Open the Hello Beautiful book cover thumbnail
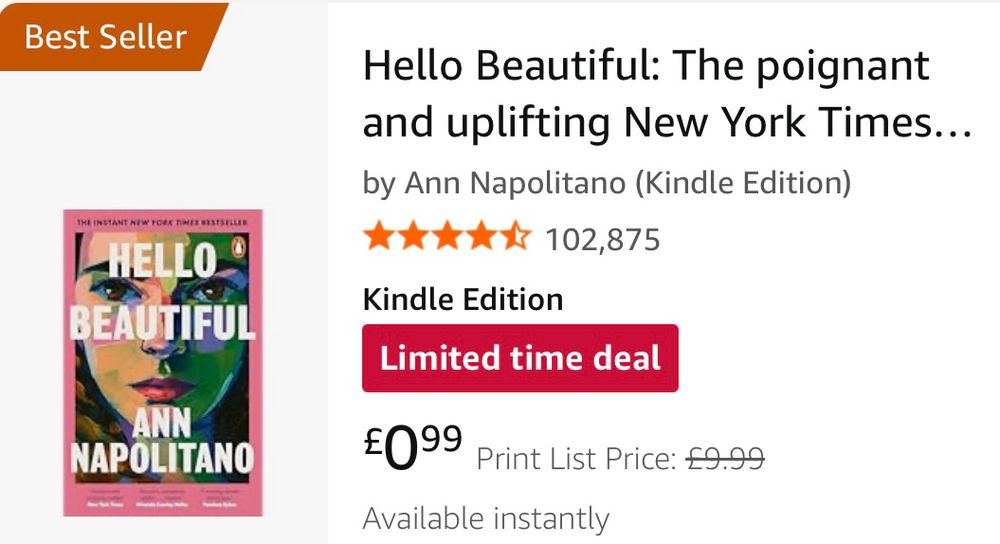Screen dimensions: 1000x544 (163, 362)
